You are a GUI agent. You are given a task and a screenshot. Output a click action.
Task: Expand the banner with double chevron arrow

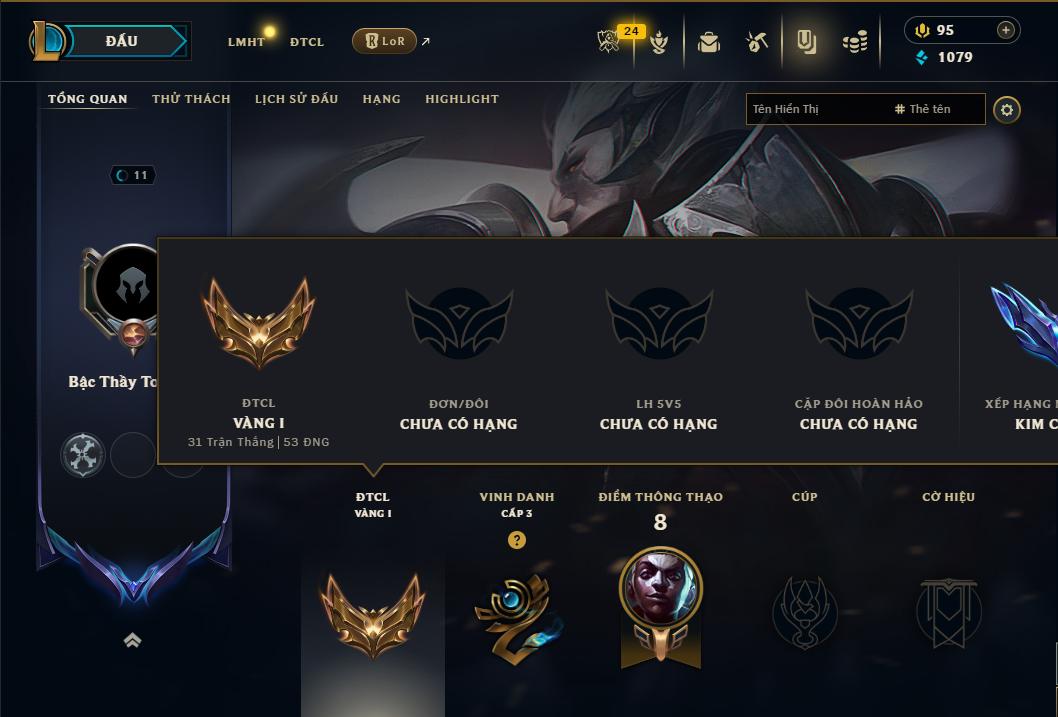click(x=133, y=640)
